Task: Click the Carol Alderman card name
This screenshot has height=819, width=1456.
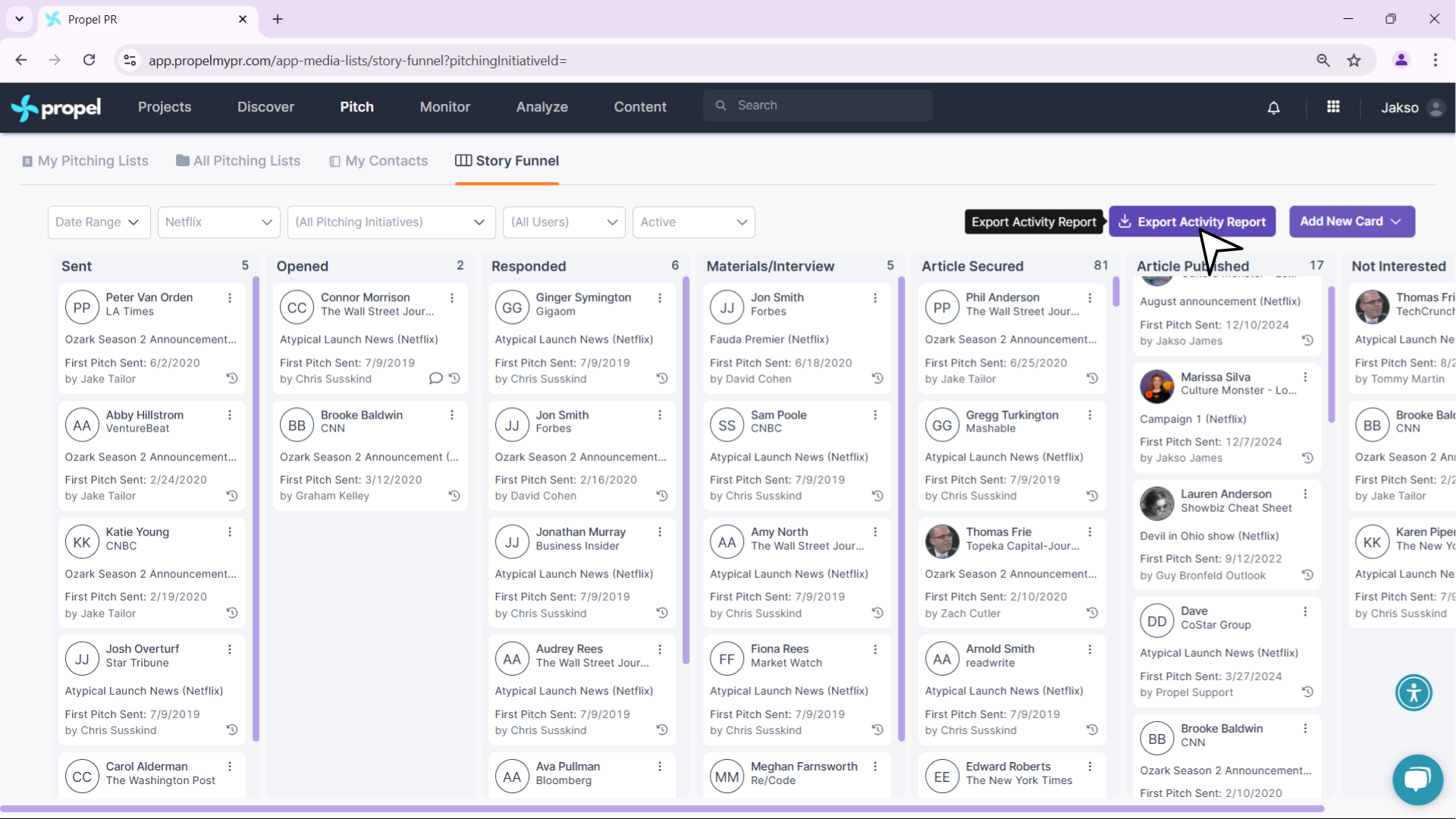Action: [146, 767]
